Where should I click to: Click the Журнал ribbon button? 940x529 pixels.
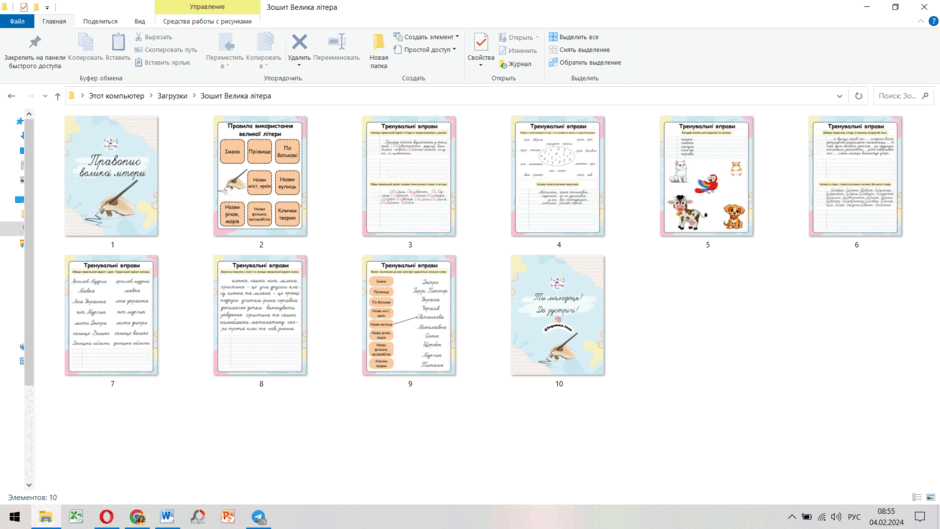tap(515, 64)
